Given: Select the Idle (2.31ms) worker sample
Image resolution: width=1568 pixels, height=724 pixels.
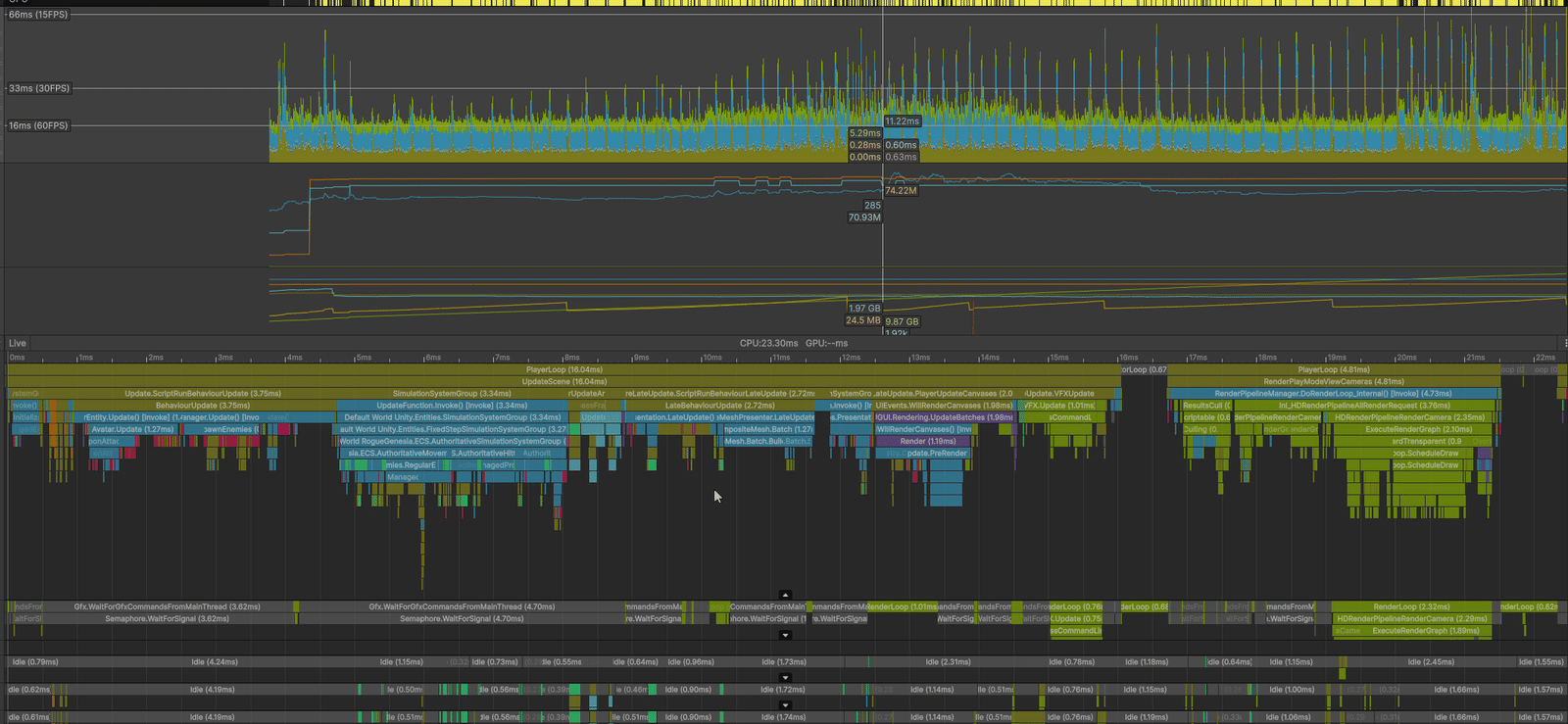Looking at the screenshot, I should click(948, 662).
